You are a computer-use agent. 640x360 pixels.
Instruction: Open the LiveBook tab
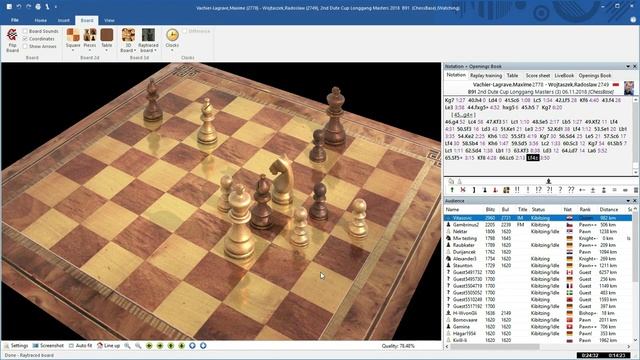(x=564, y=76)
